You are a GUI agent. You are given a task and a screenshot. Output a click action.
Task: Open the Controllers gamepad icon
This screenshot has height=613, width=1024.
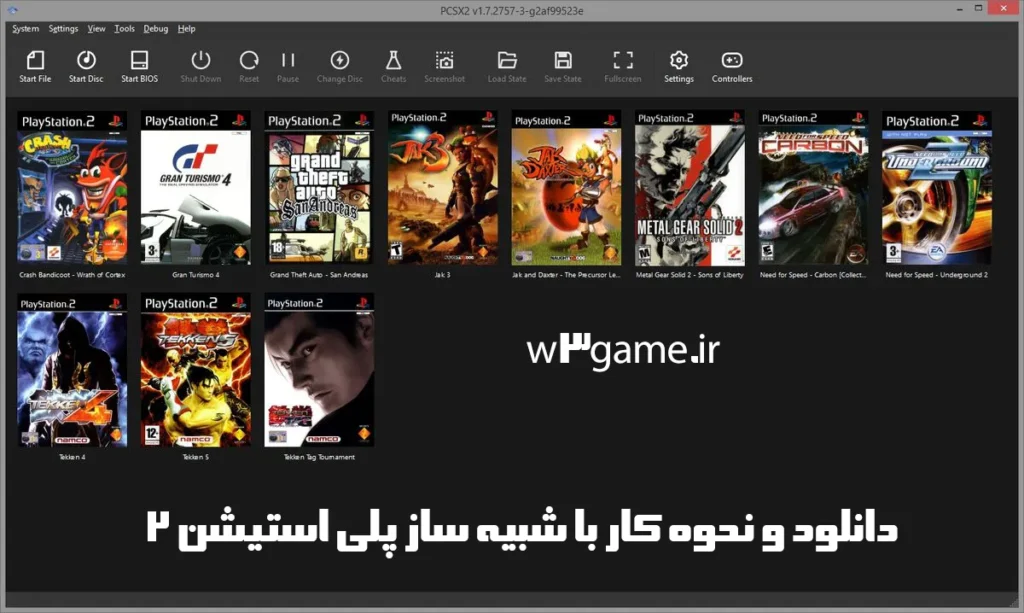coord(731,61)
